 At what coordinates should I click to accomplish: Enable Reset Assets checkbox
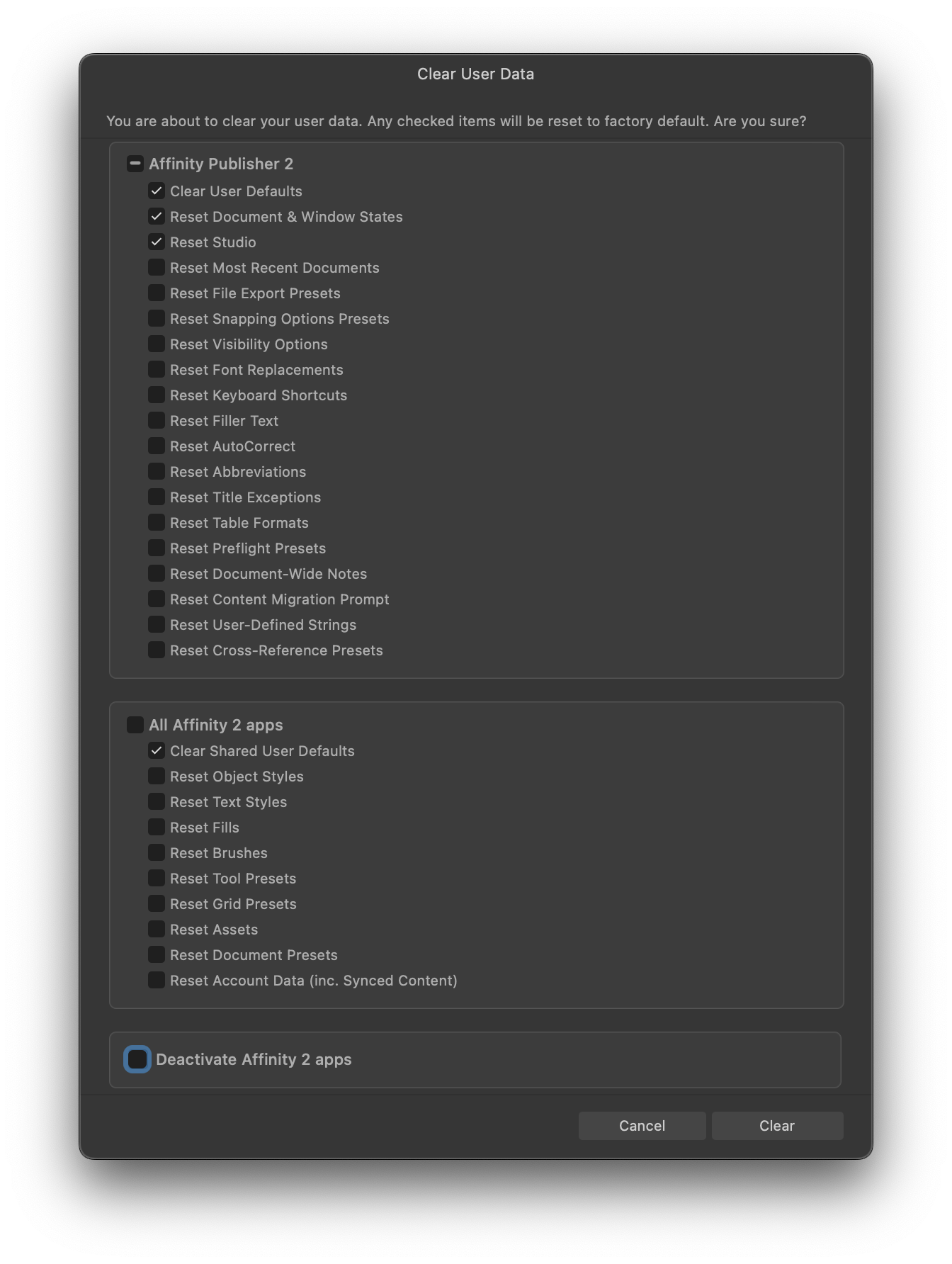pos(157,930)
